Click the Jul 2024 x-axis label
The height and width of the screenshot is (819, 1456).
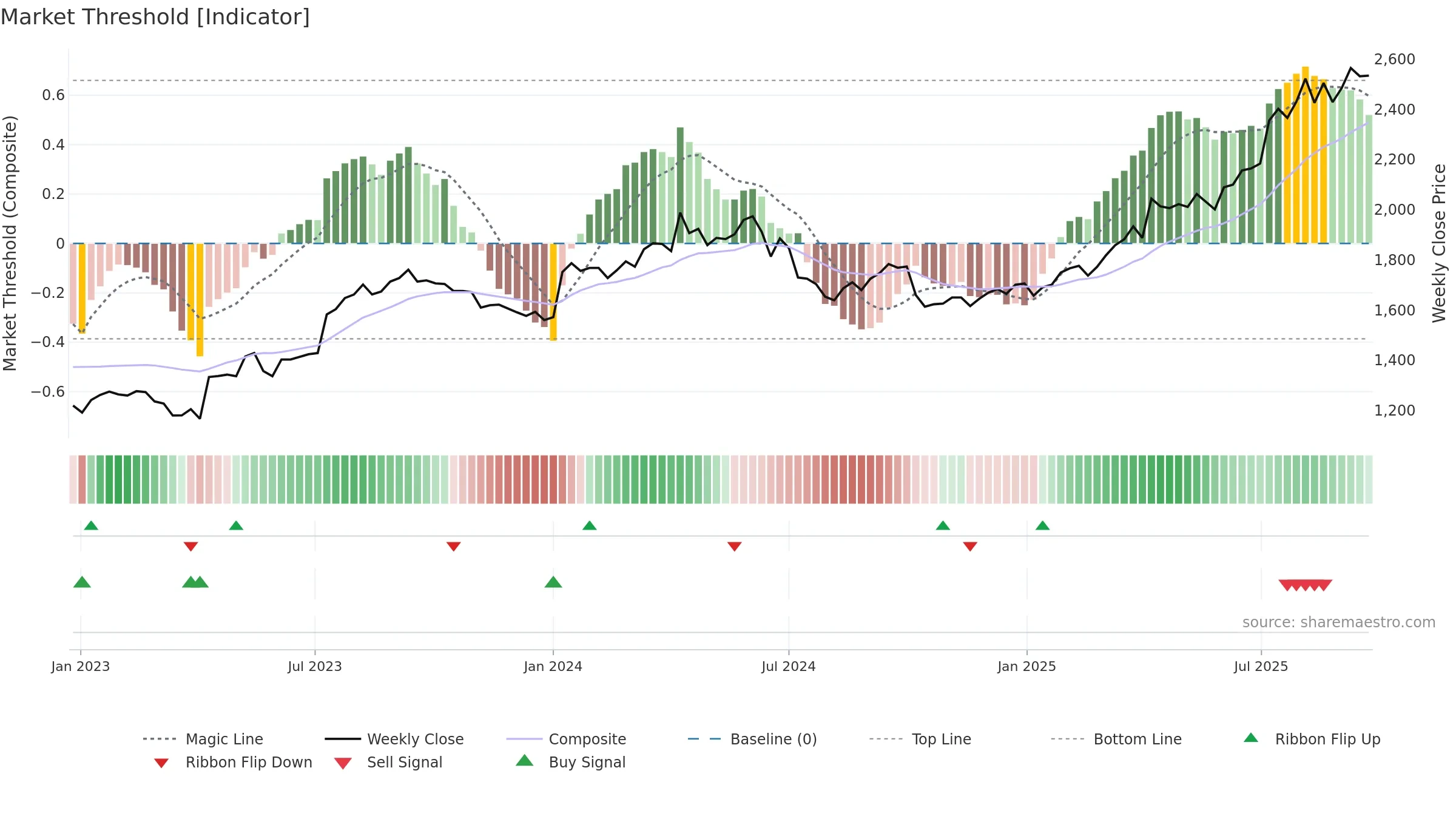pos(789,667)
